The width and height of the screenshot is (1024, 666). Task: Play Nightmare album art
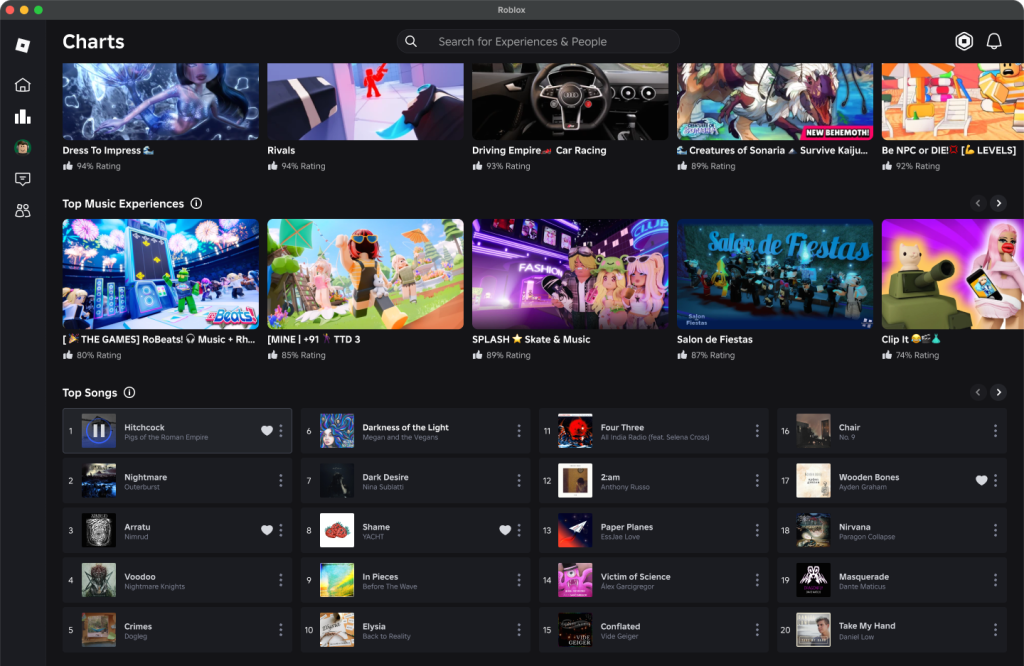pos(99,481)
